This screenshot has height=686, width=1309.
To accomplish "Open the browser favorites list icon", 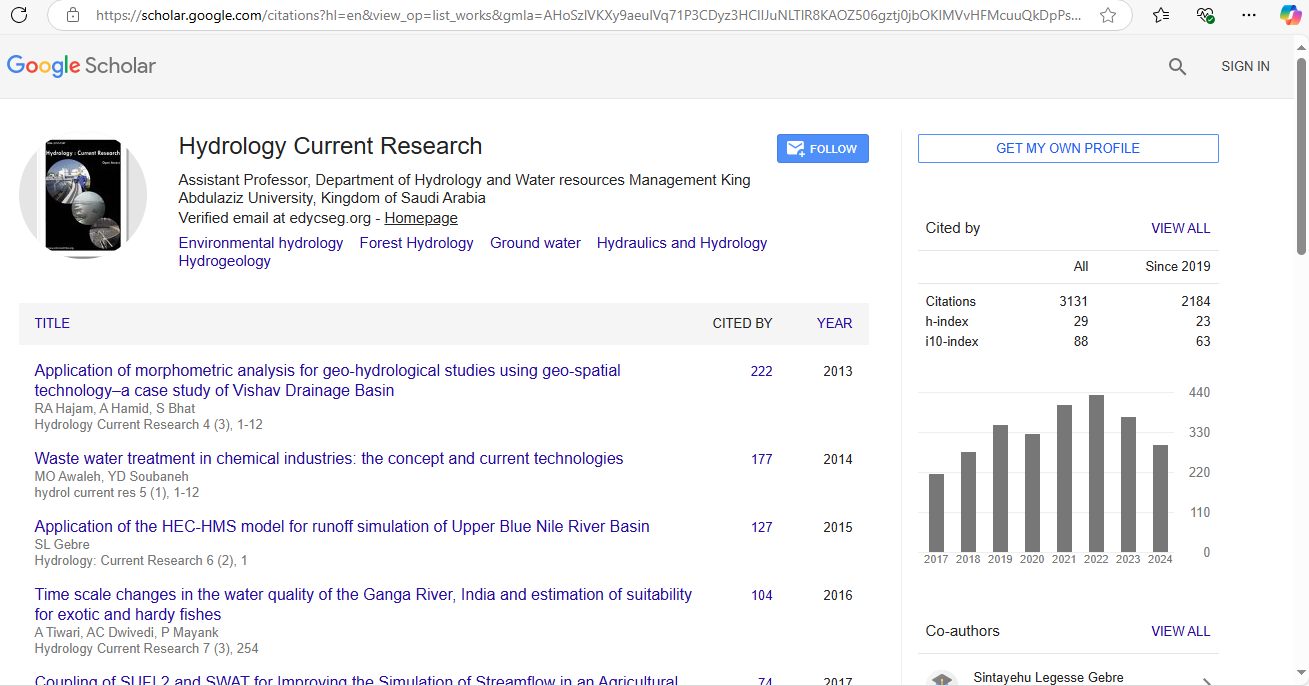I will 1161,16.
